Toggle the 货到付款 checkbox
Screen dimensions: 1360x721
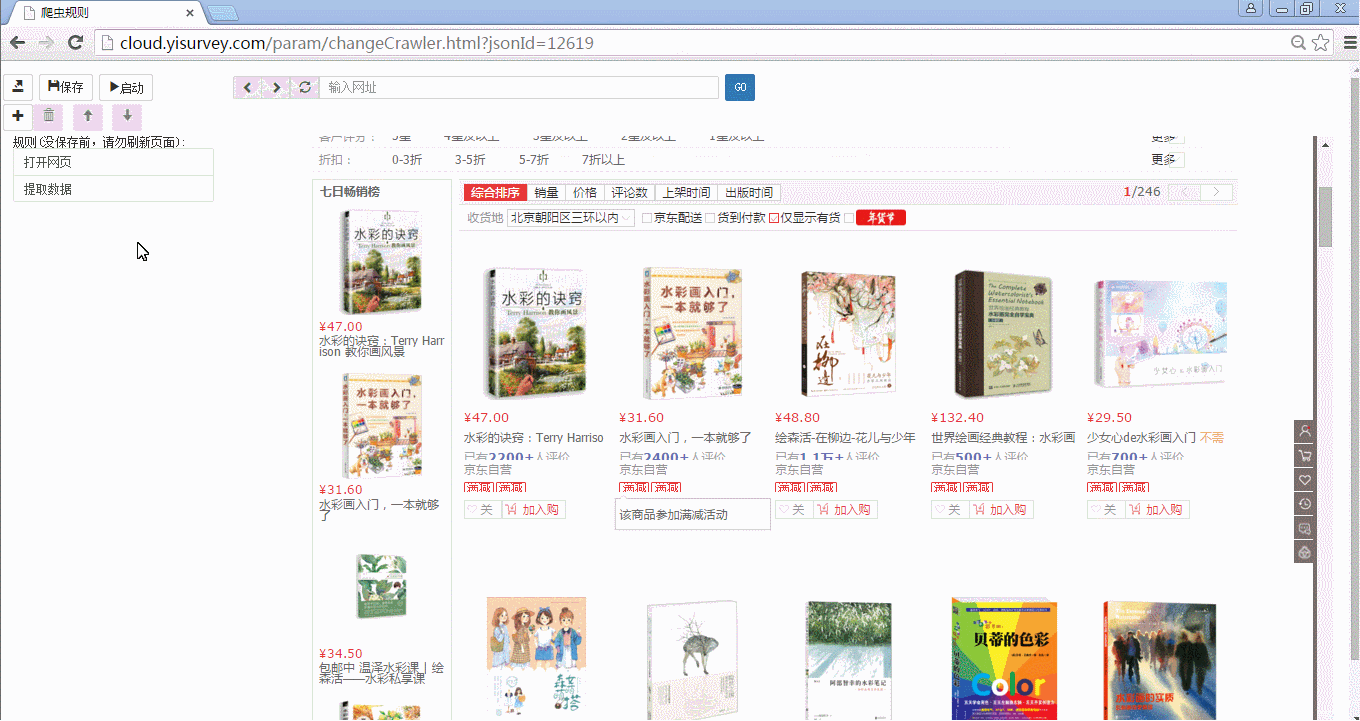(710, 218)
